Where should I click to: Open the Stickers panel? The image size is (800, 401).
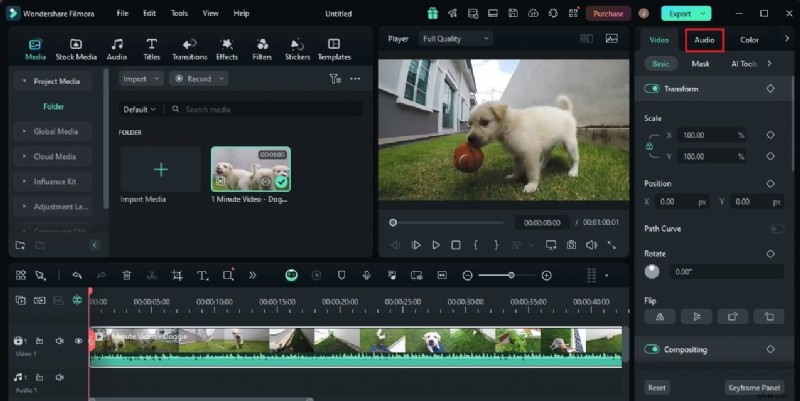pyautogui.click(x=297, y=49)
